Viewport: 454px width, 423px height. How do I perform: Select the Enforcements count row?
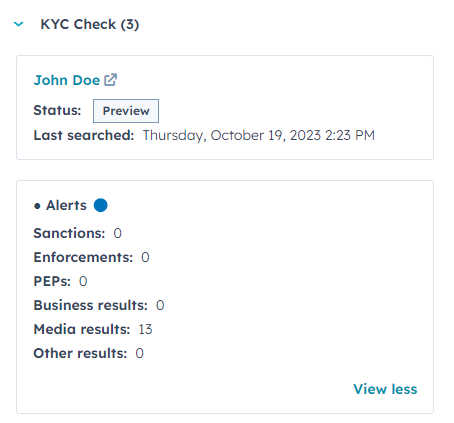tap(92, 257)
